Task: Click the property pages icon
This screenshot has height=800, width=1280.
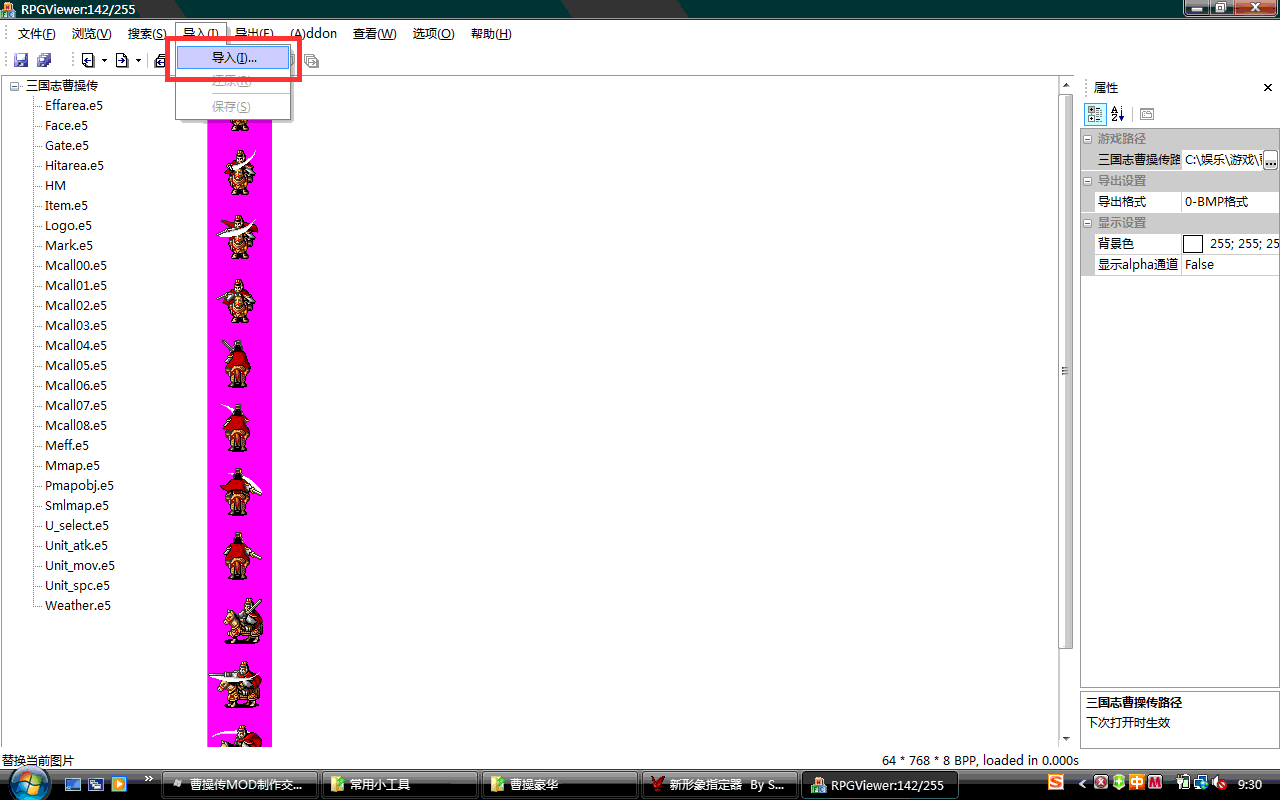Action: tap(1147, 114)
